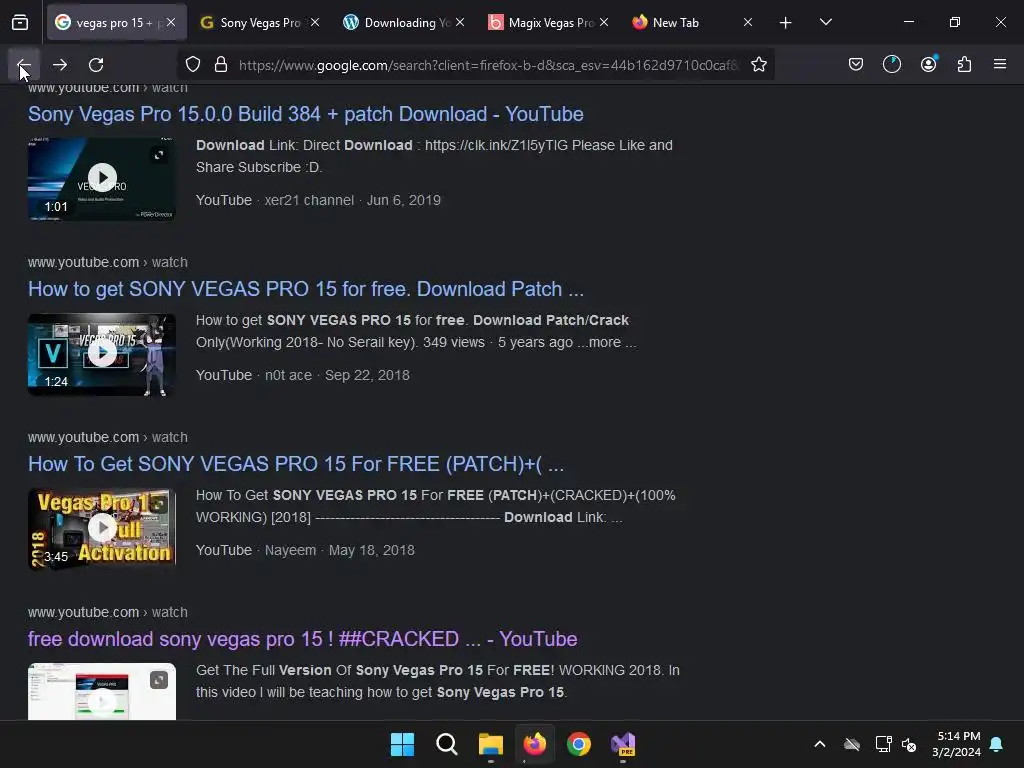Open the Extensions puzzle icon

(x=964, y=65)
